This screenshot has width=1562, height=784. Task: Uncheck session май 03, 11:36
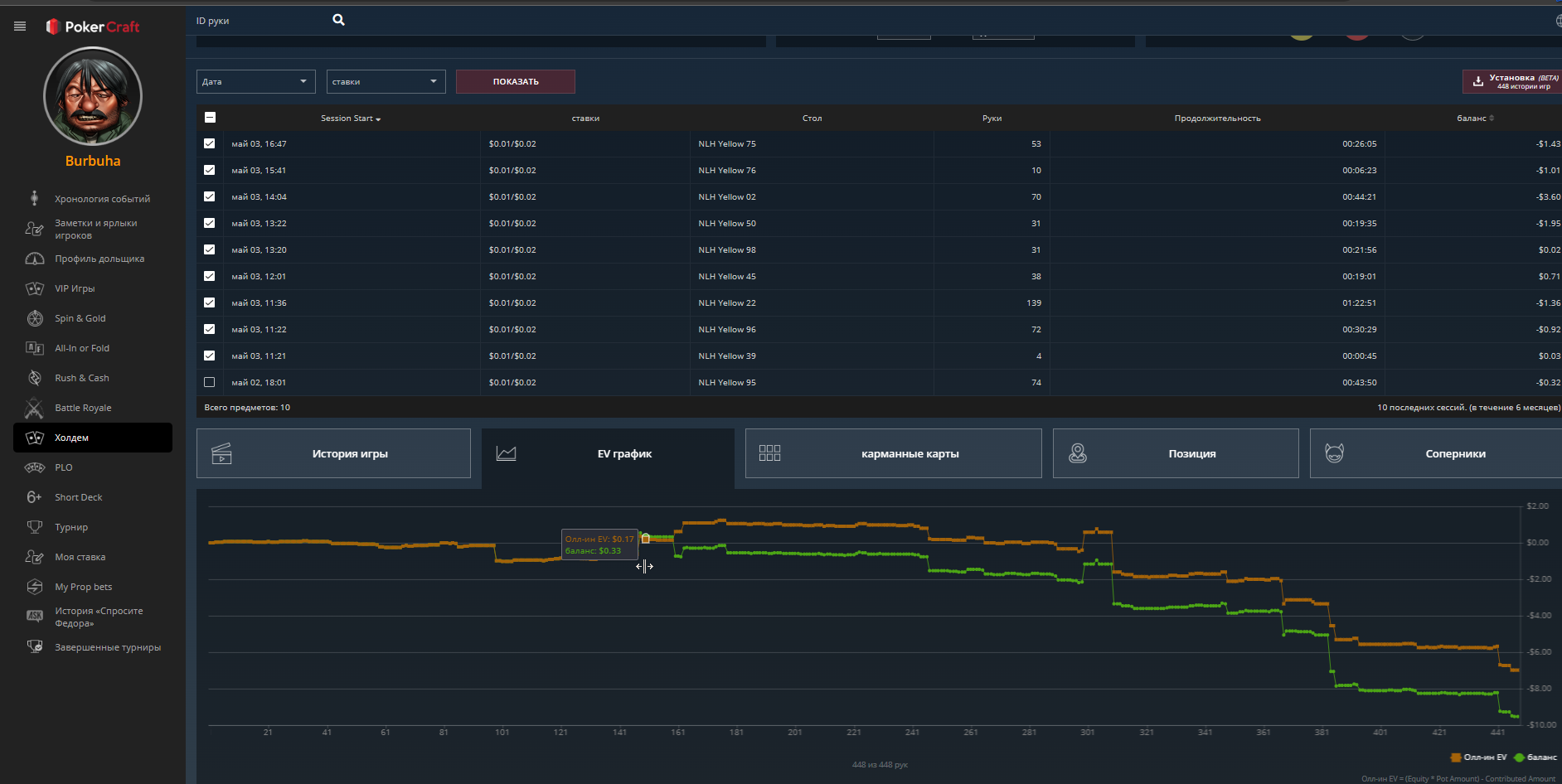click(210, 302)
